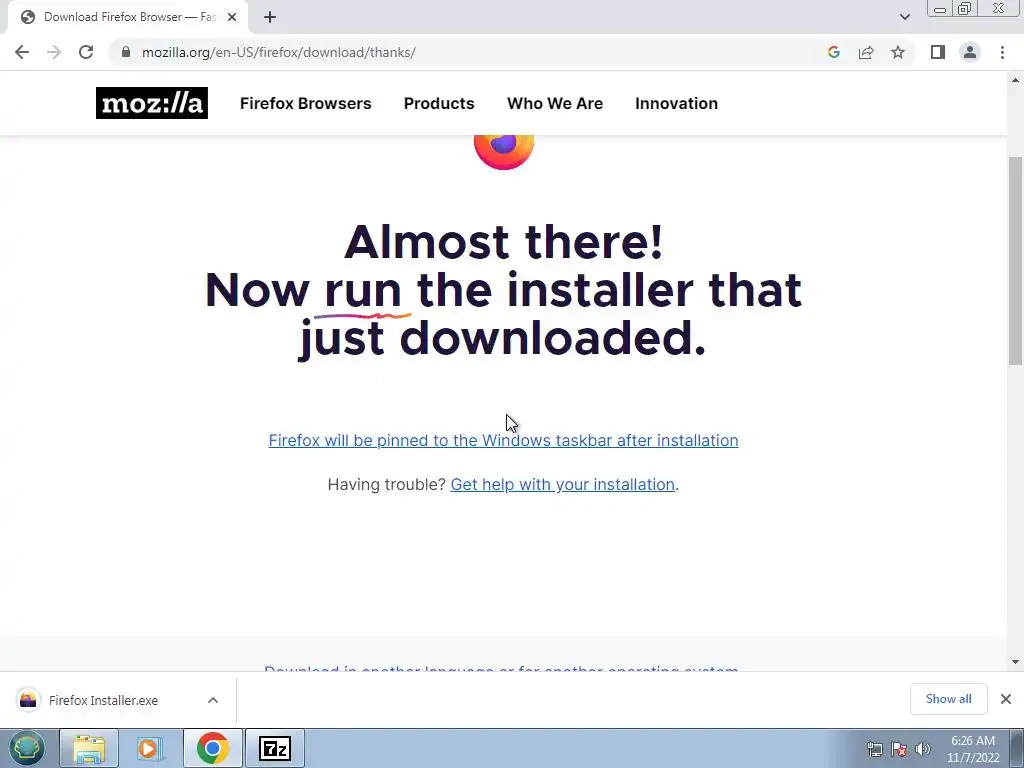This screenshot has height=768, width=1024.
Task: Select the Download Firefox Browser tab
Action: [128, 17]
